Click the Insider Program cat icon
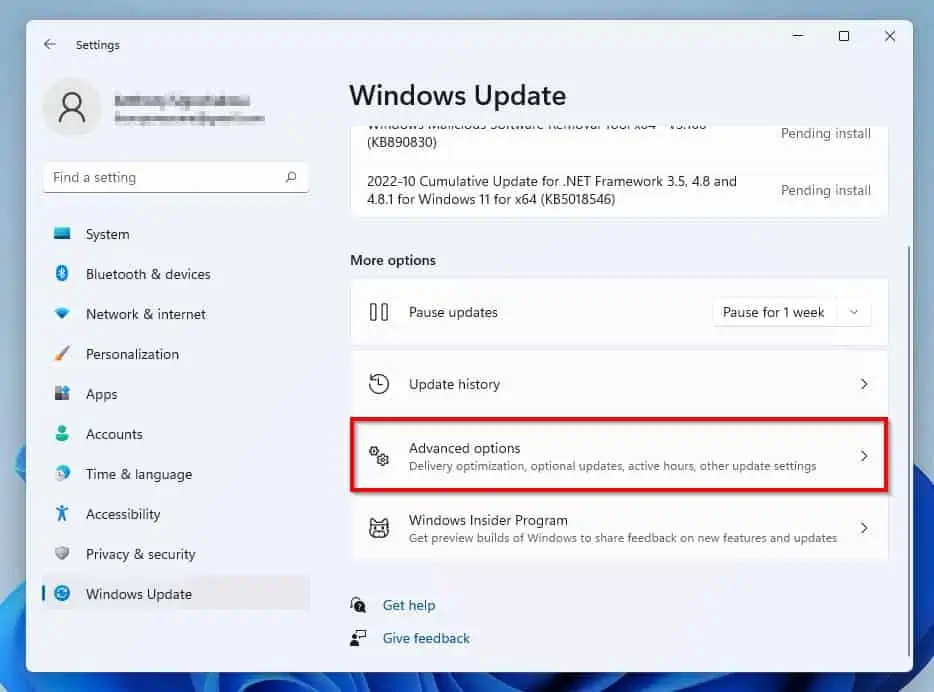Image resolution: width=934 pixels, height=692 pixels. coord(379,528)
